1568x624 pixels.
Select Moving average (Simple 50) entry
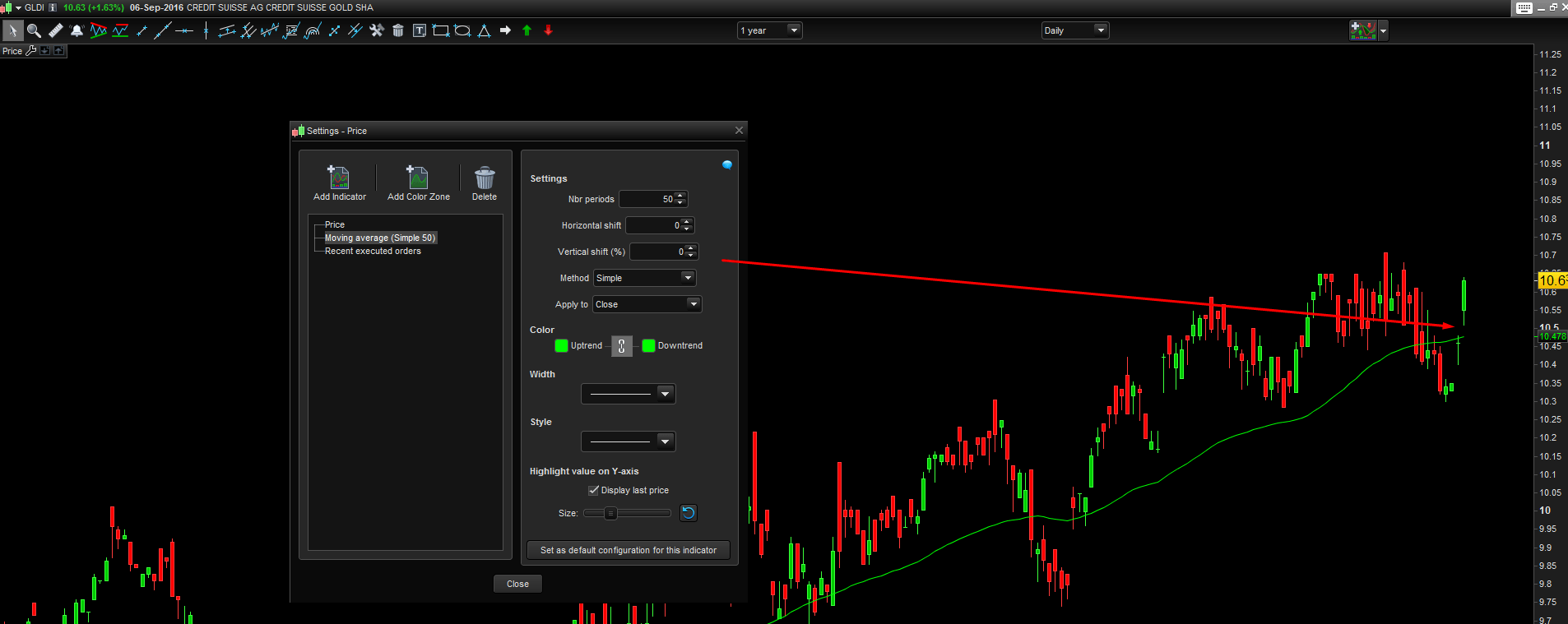pos(380,238)
